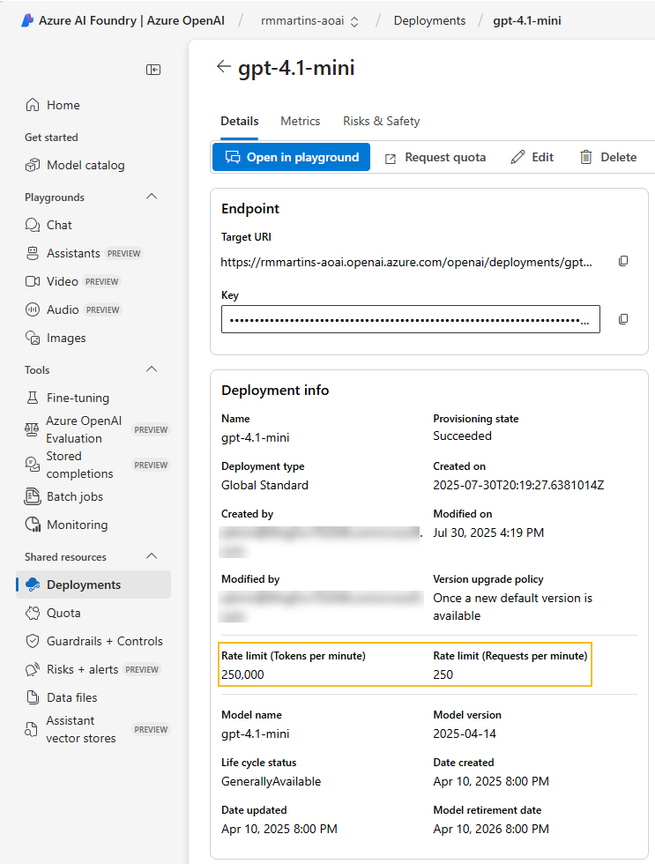Switch to the Details tab

click(240, 121)
